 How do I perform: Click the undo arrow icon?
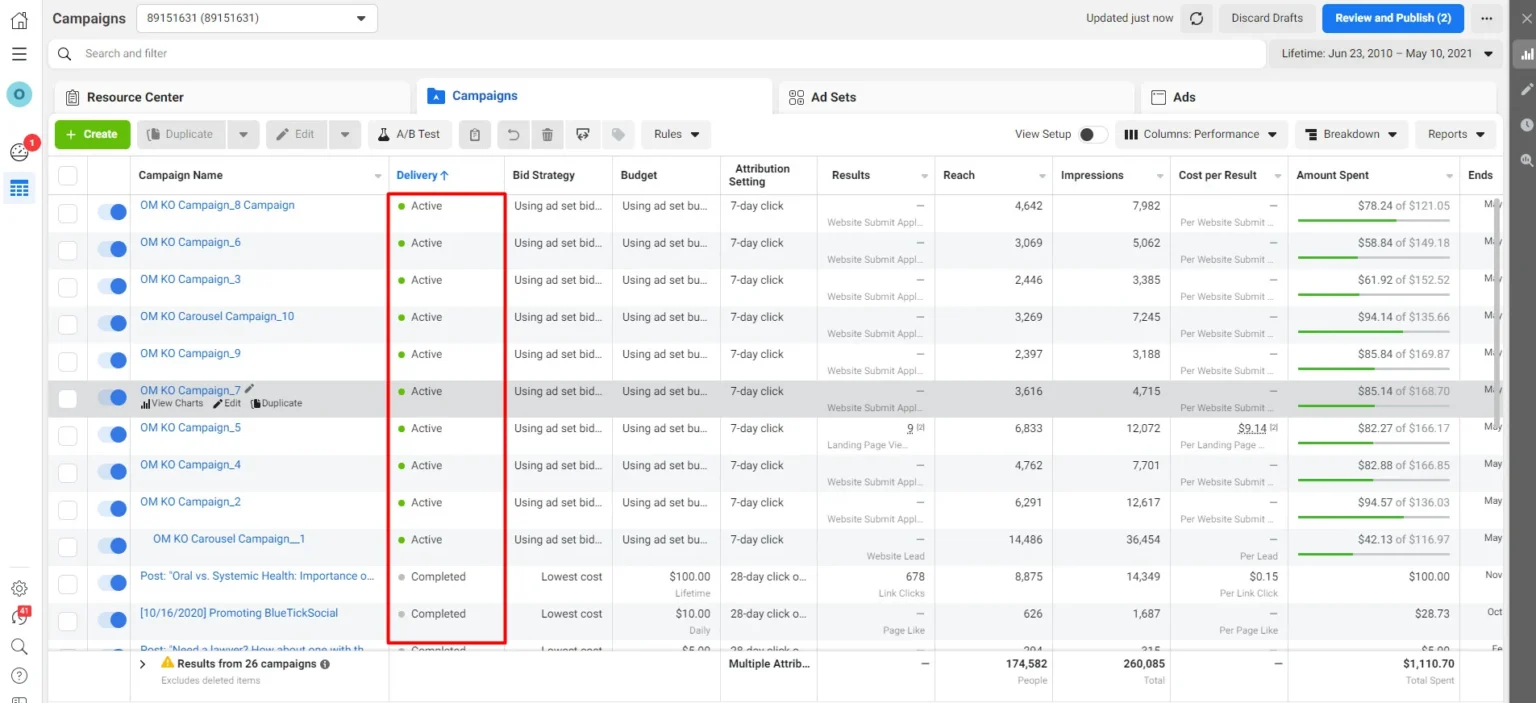pyautogui.click(x=513, y=134)
